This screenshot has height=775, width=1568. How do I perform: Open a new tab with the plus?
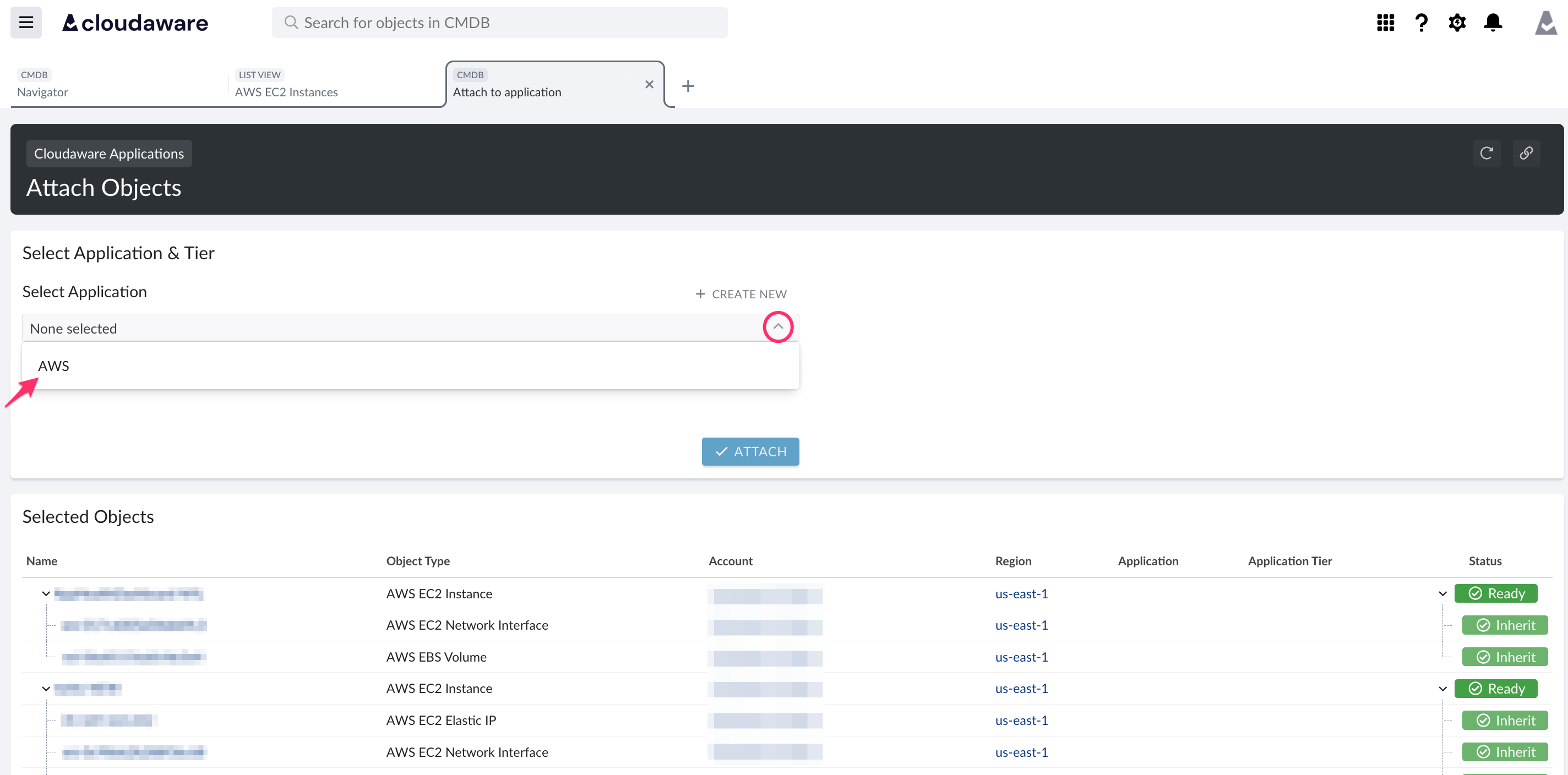(x=688, y=85)
